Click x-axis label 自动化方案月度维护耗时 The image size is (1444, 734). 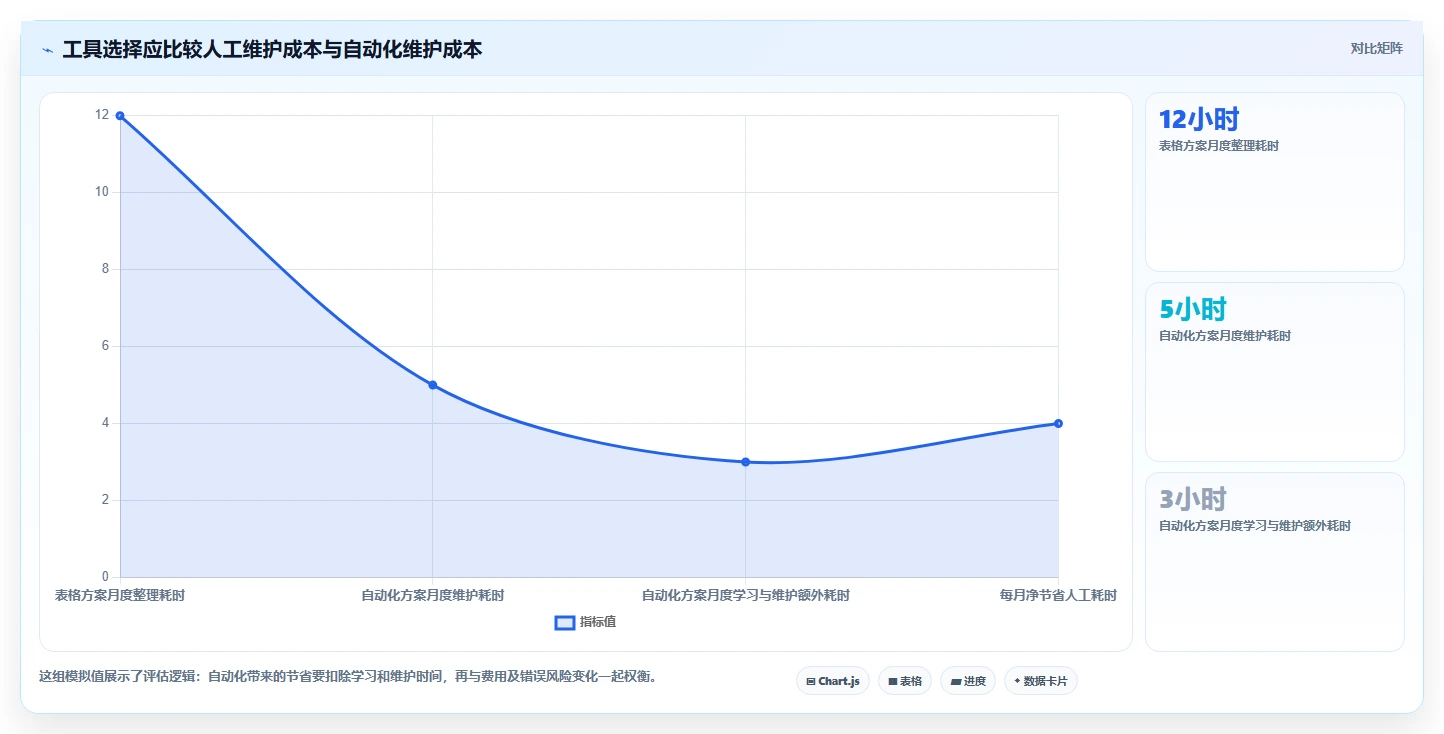click(433, 595)
